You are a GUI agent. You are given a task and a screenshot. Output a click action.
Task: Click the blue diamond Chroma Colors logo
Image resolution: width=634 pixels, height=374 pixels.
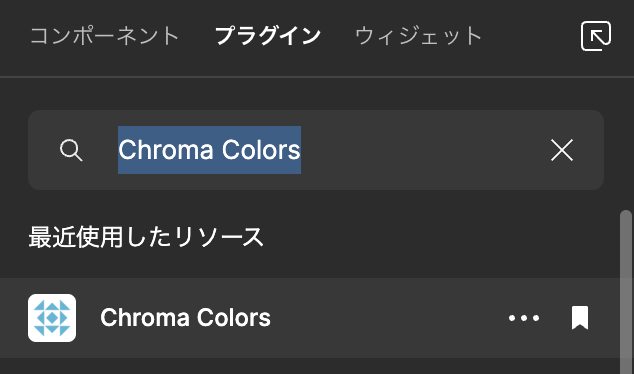[x=52, y=318]
